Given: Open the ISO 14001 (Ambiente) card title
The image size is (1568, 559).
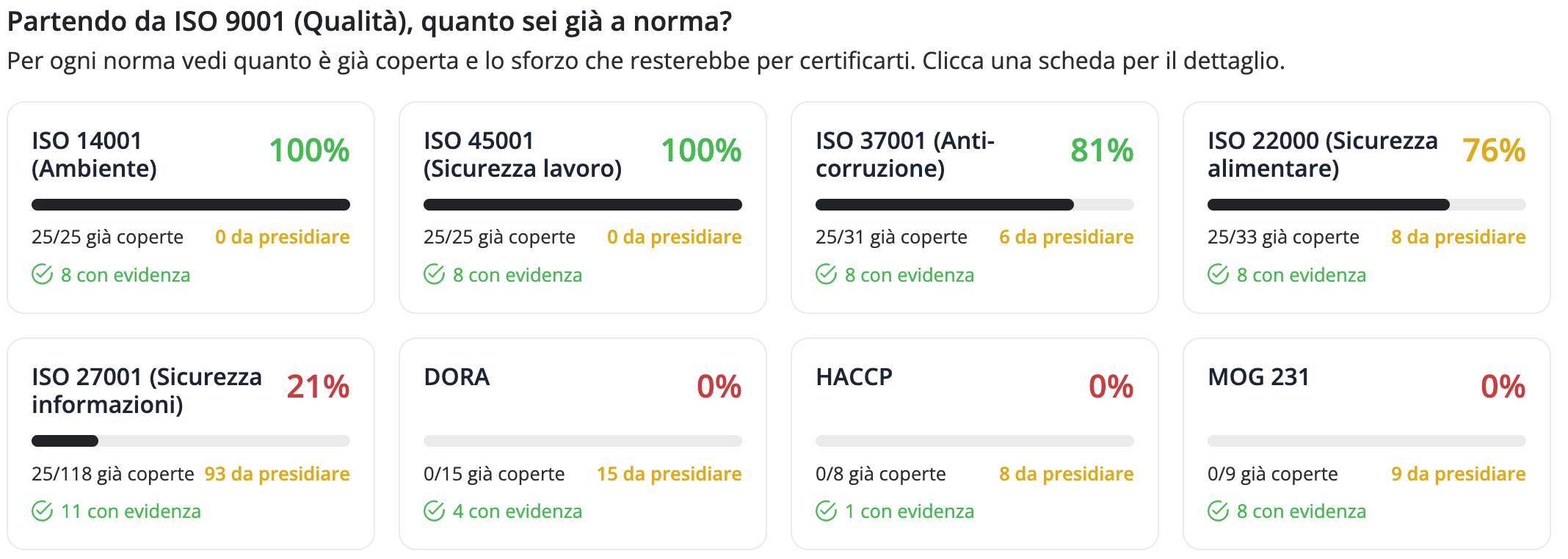Looking at the screenshot, I should coord(94,154).
